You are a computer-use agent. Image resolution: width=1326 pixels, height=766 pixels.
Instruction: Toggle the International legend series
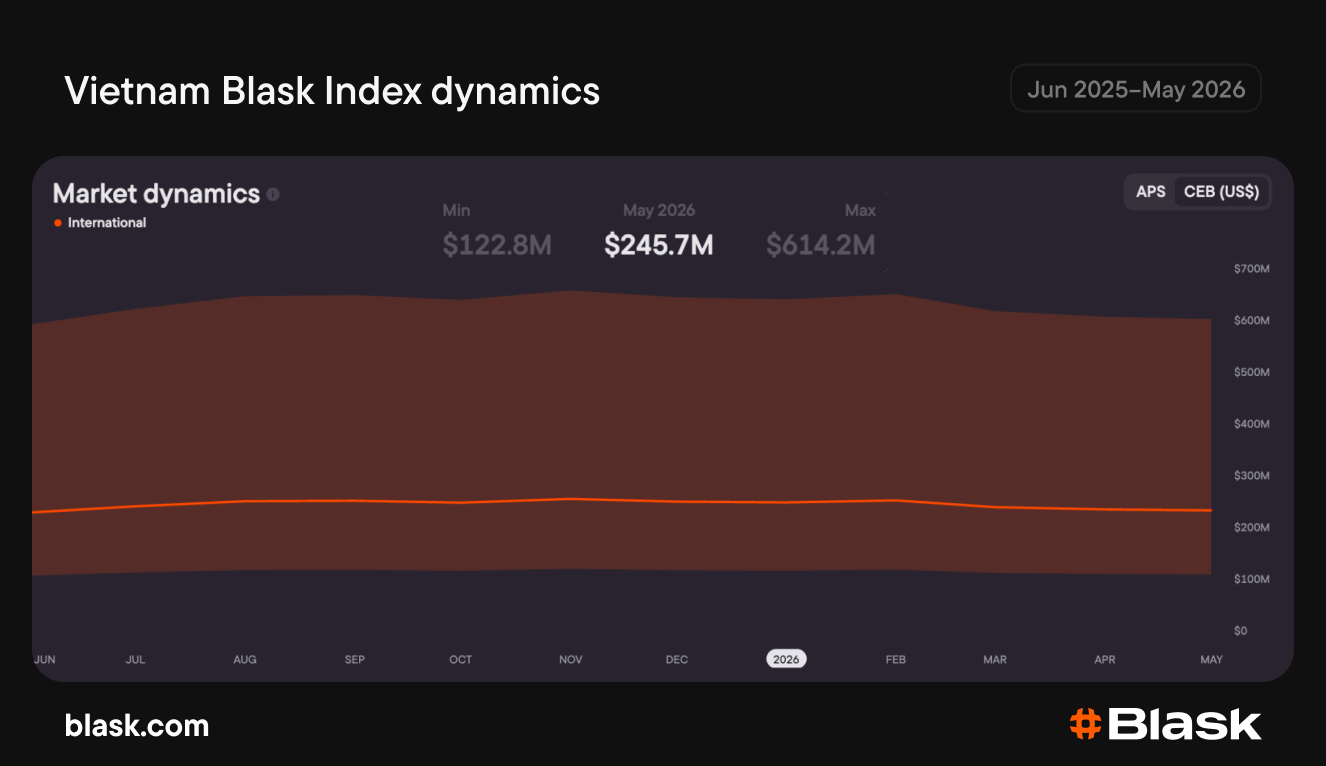tap(100, 223)
